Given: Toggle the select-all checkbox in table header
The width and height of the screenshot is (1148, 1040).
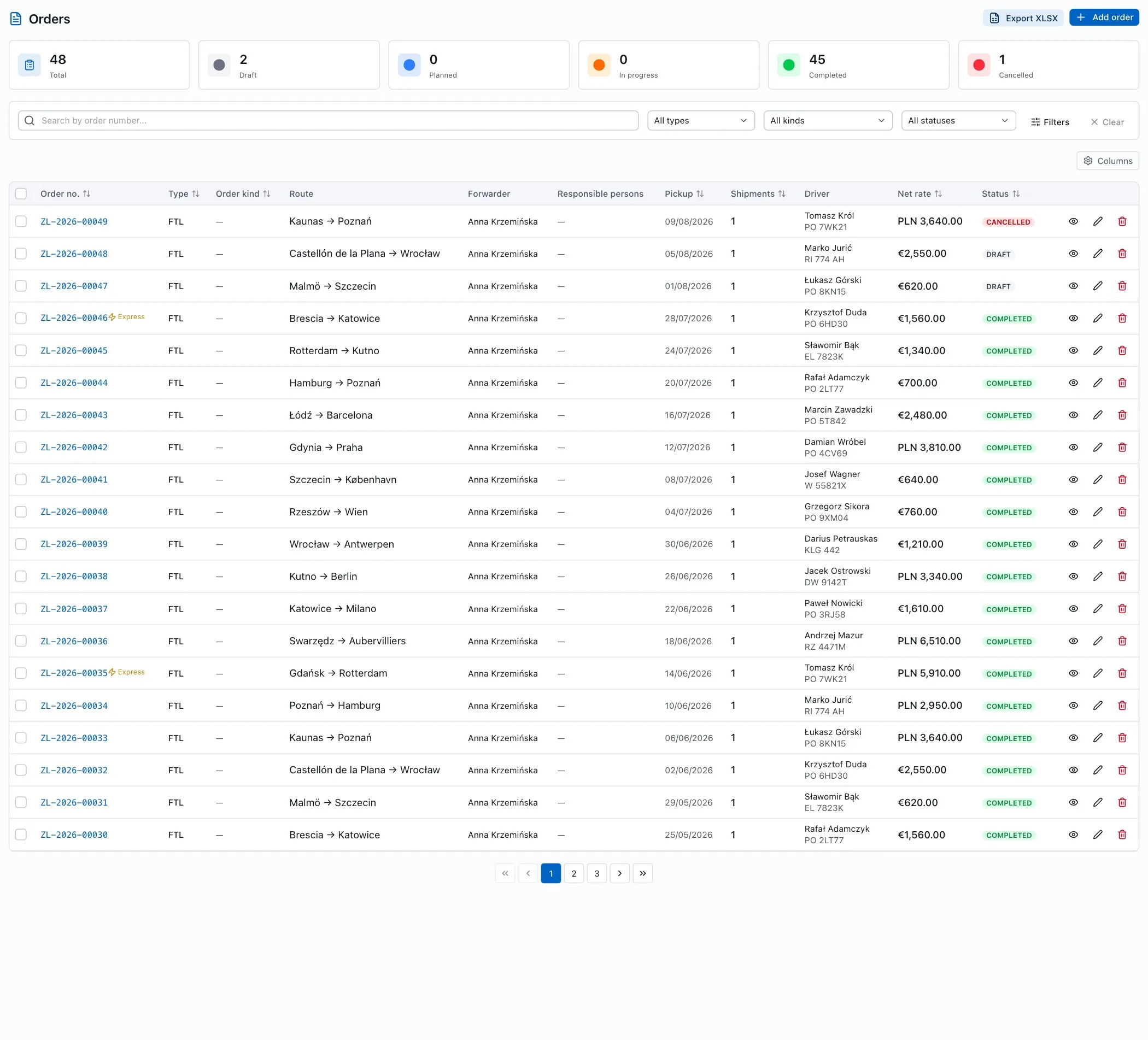Looking at the screenshot, I should 21,193.
